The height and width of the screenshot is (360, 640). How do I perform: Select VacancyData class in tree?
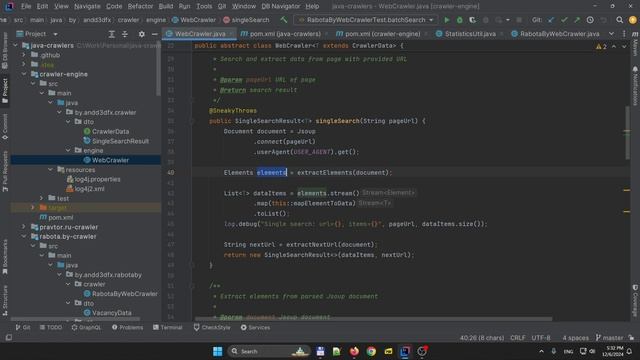click(x=111, y=313)
